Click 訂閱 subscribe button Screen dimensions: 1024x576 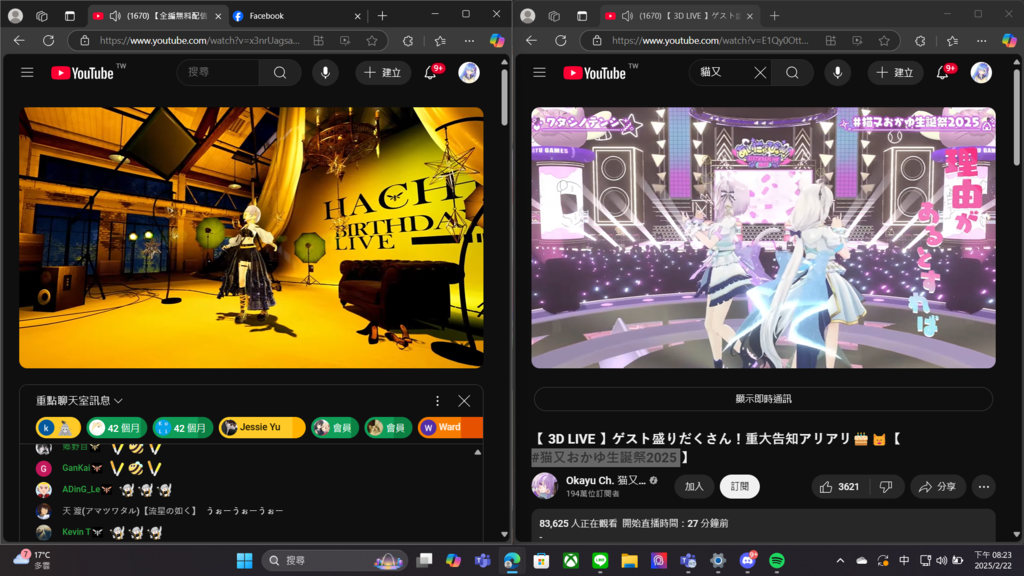[x=739, y=487]
